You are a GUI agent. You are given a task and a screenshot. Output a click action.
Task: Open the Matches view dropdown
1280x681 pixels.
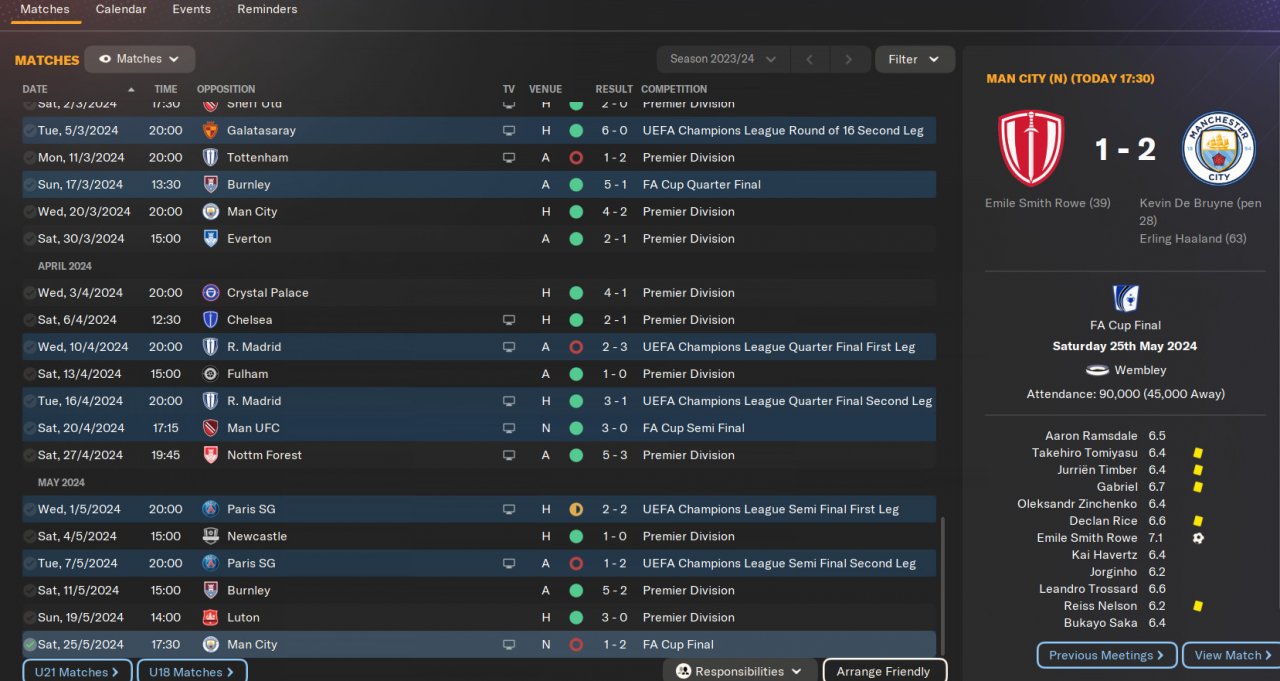click(139, 59)
